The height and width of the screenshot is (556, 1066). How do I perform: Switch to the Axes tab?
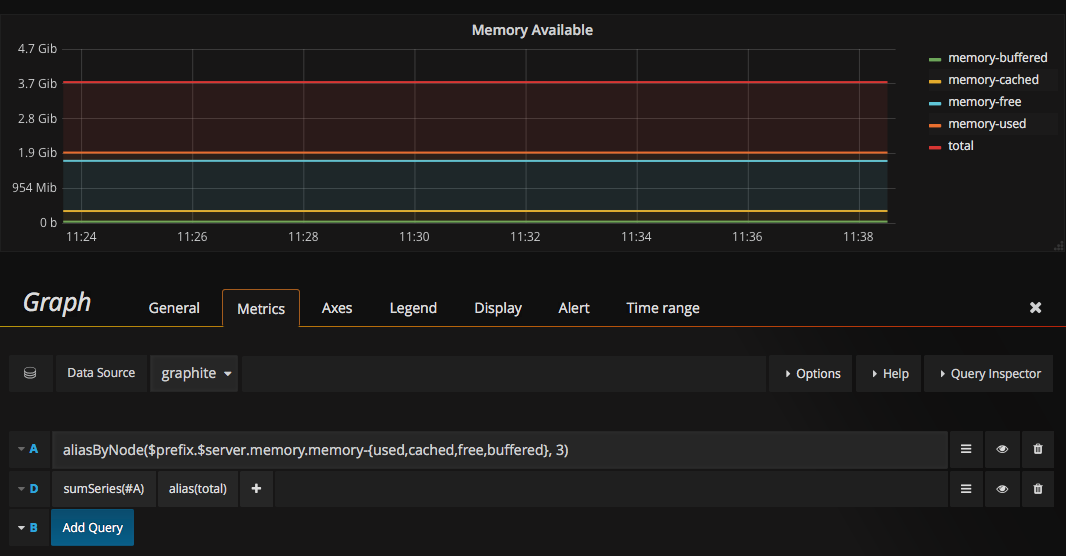click(x=337, y=308)
